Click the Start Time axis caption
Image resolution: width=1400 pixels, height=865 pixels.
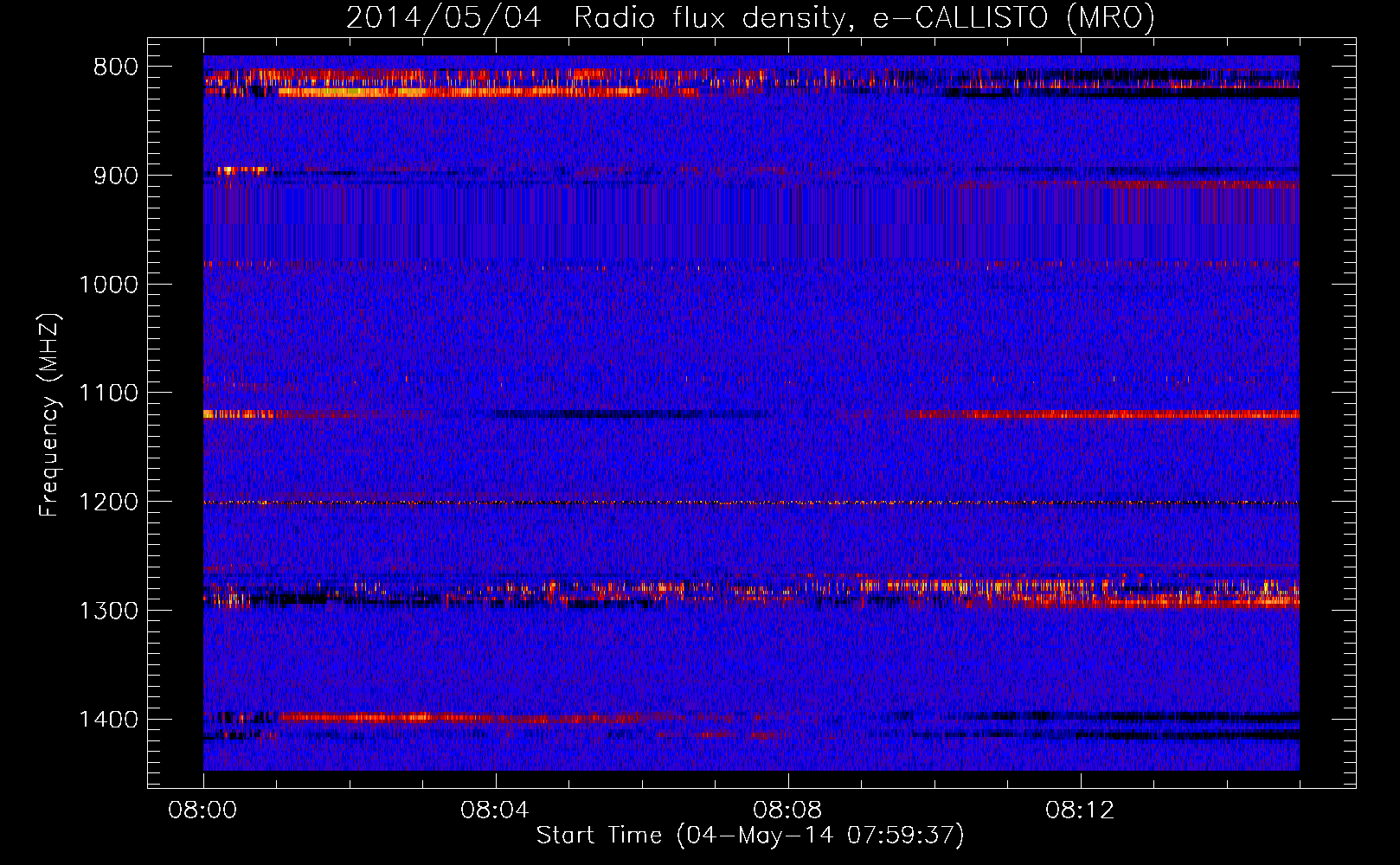tap(750, 836)
